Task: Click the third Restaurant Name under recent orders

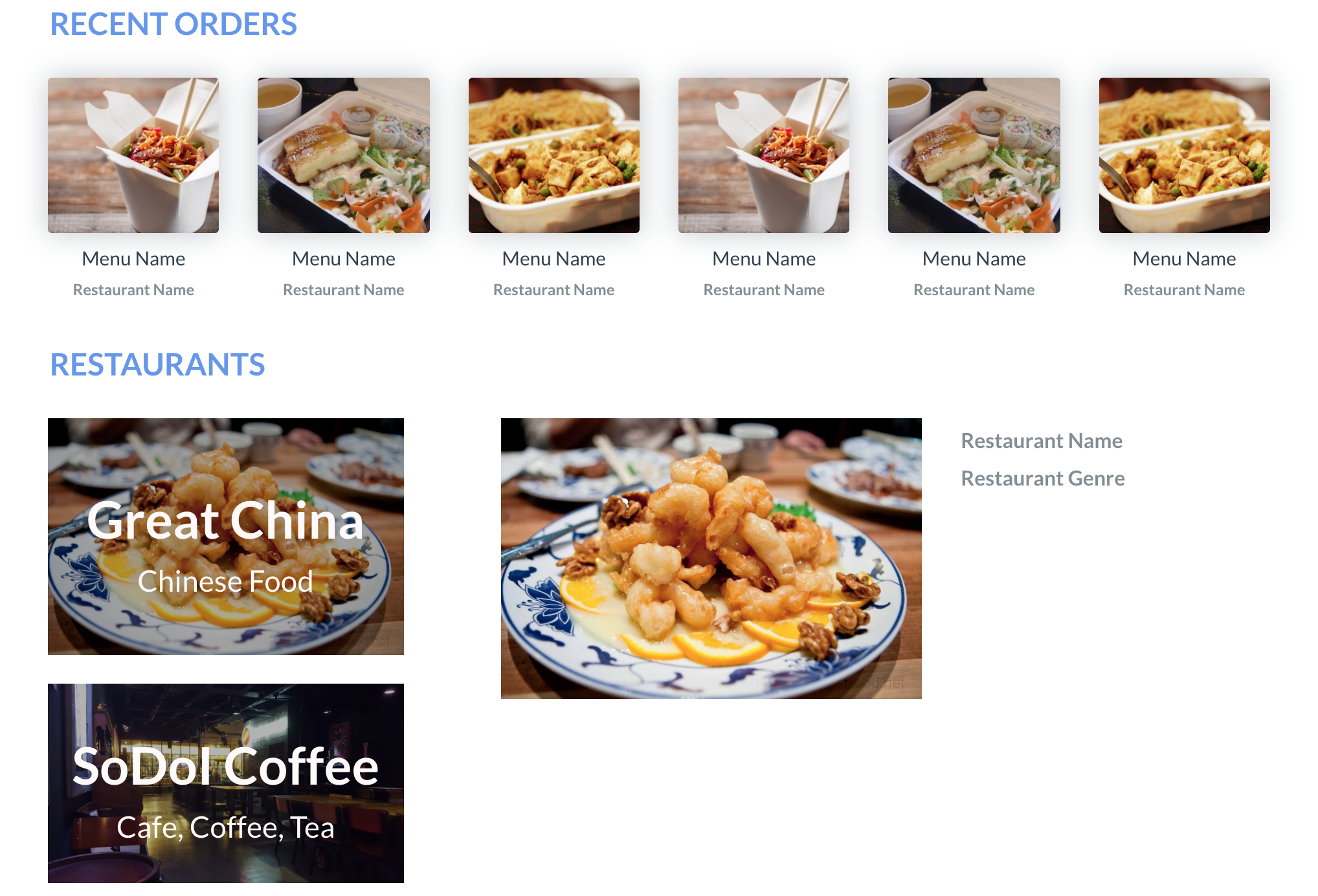Action: pyautogui.click(x=554, y=290)
